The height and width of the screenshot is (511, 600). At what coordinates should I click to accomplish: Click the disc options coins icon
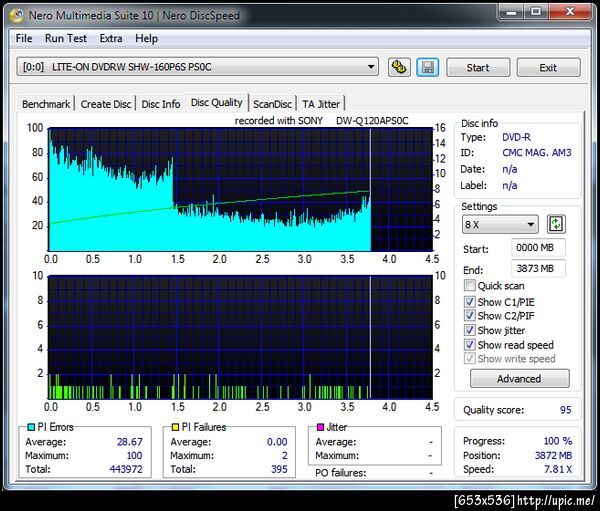pyautogui.click(x=399, y=67)
